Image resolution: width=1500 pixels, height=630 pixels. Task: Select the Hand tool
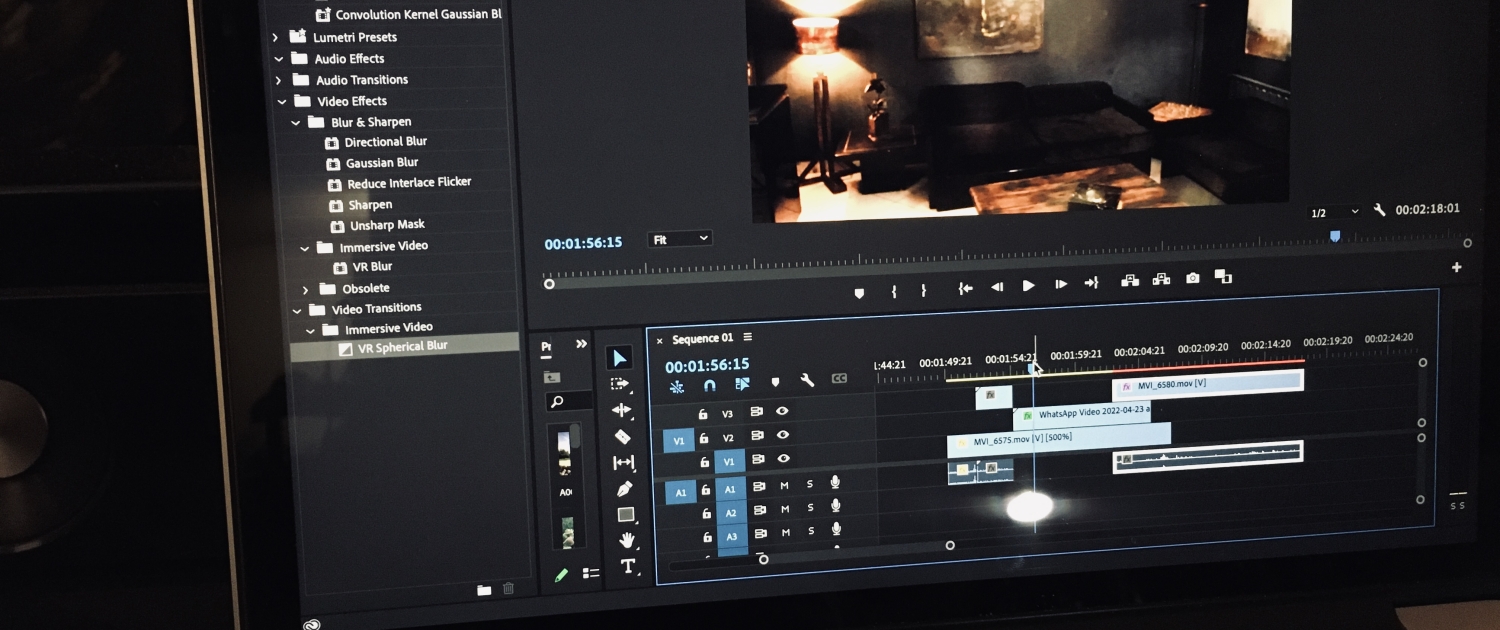[x=627, y=541]
